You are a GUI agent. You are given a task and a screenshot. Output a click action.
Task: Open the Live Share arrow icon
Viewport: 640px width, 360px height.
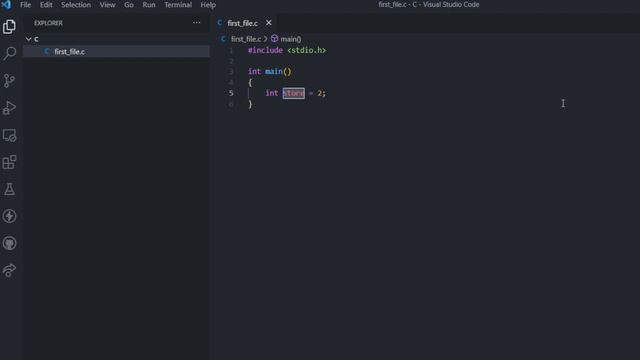pyautogui.click(x=9, y=270)
